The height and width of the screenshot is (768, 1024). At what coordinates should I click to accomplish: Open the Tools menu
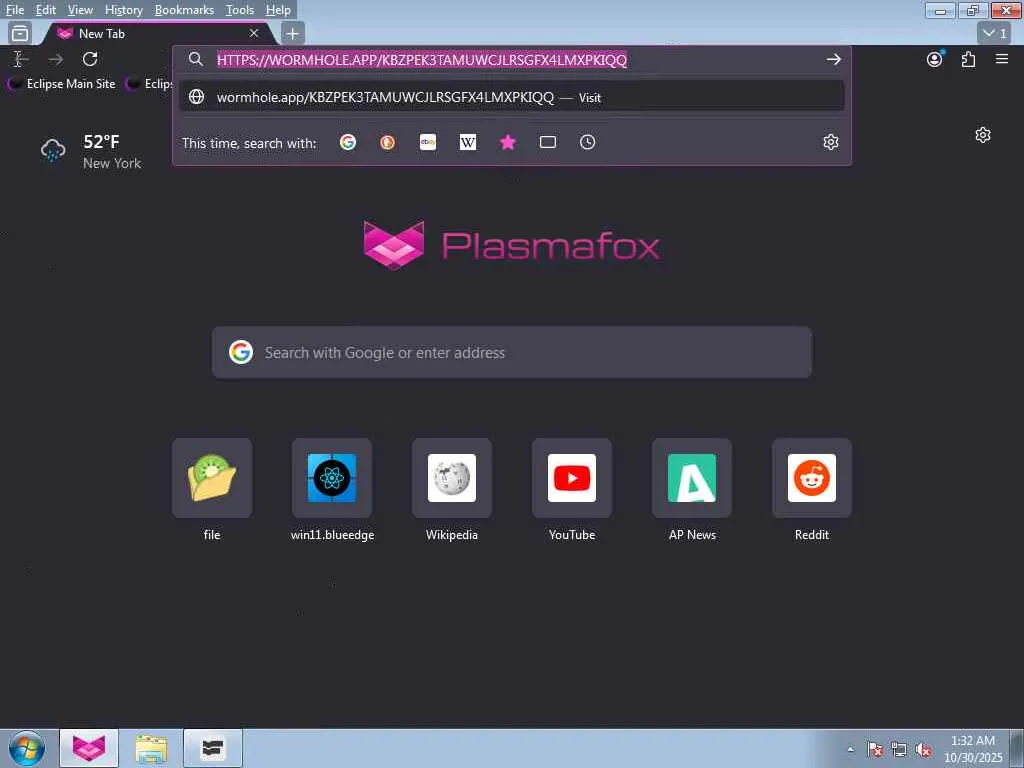(240, 10)
